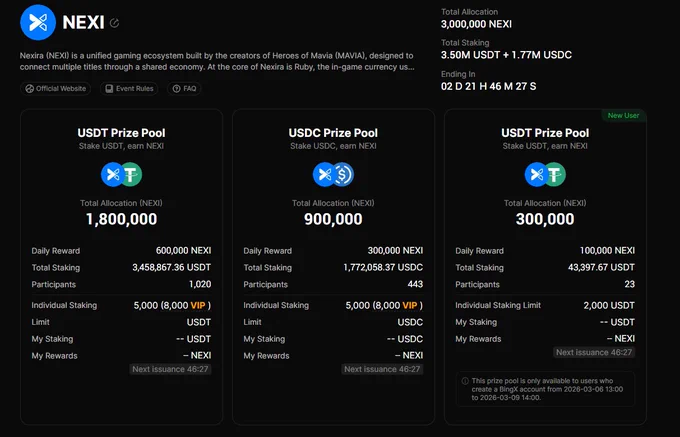The height and width of the screenshot is (437, 680).
Task: Click the 1,800,000 allocation value
Action: [121, 219]
